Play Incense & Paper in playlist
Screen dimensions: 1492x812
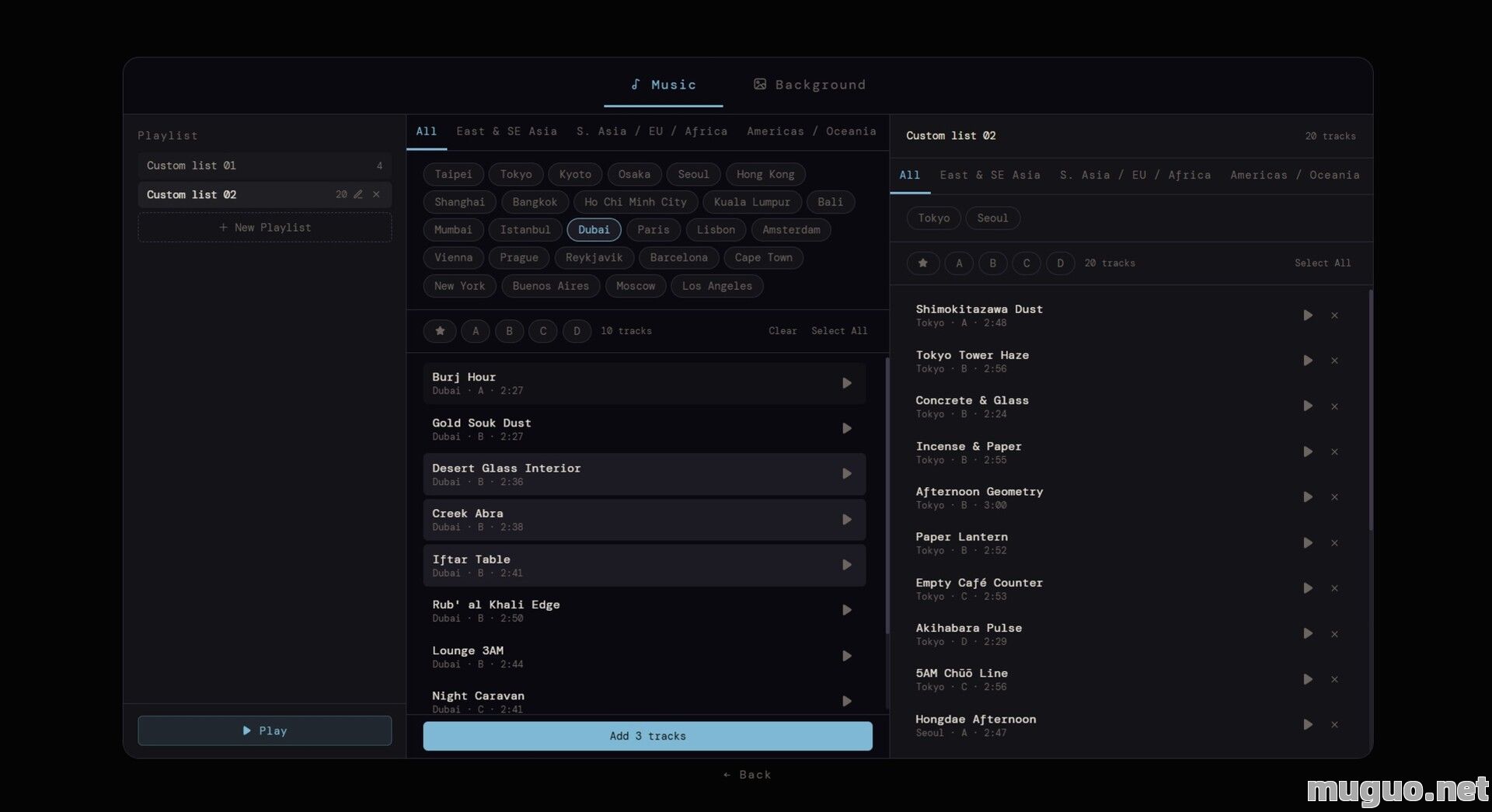(x=1308, y=451)
